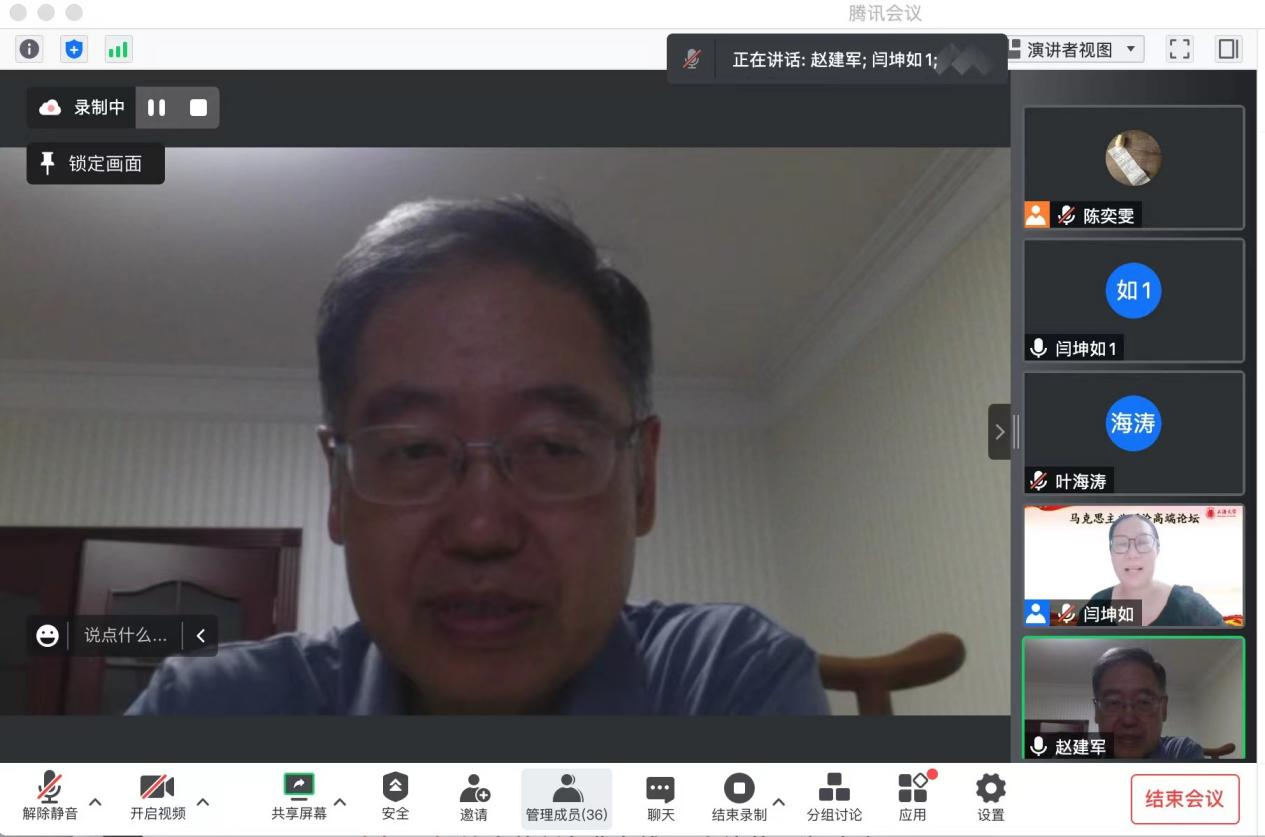Image resolution: width=1265 pixels, height=837 pixels.
Task: Click the meeting info icon
Action: click(30, 49)
